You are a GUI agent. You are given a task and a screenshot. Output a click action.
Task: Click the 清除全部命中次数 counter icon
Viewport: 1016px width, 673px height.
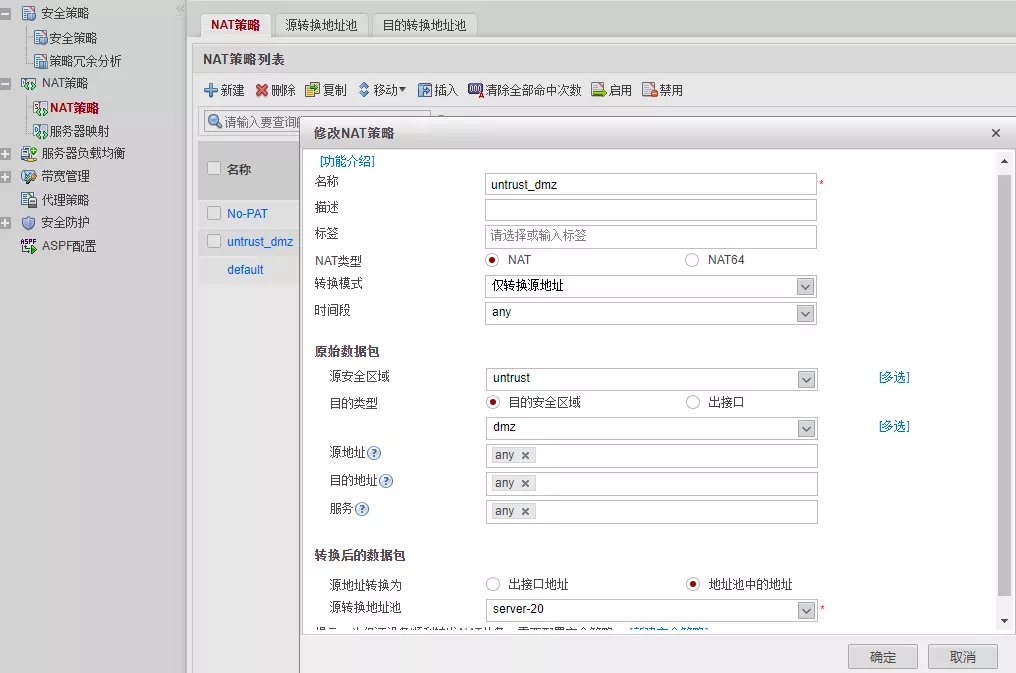pyautogui.click(x=475, y=90)
